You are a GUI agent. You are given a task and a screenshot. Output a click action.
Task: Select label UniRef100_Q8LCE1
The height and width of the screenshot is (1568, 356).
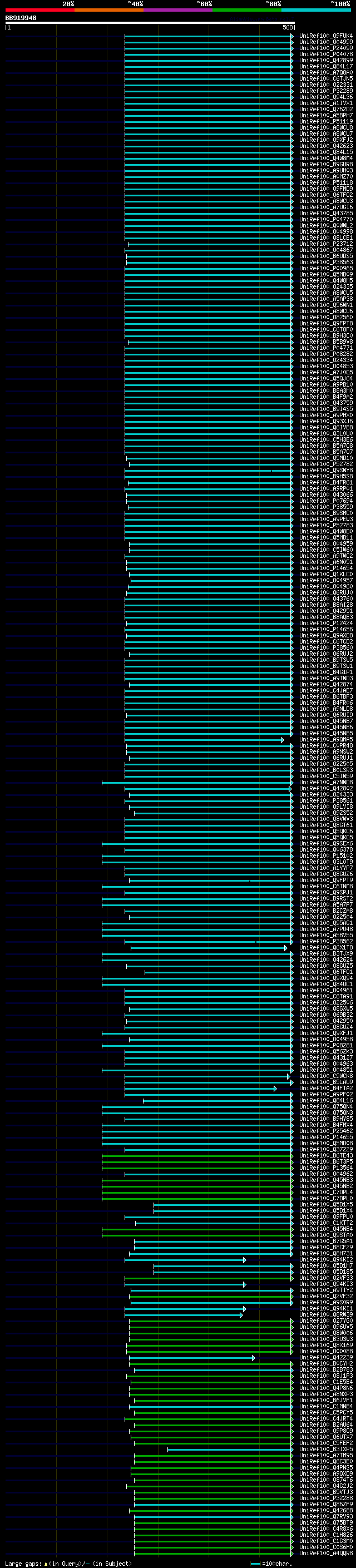tap(326, 238)
